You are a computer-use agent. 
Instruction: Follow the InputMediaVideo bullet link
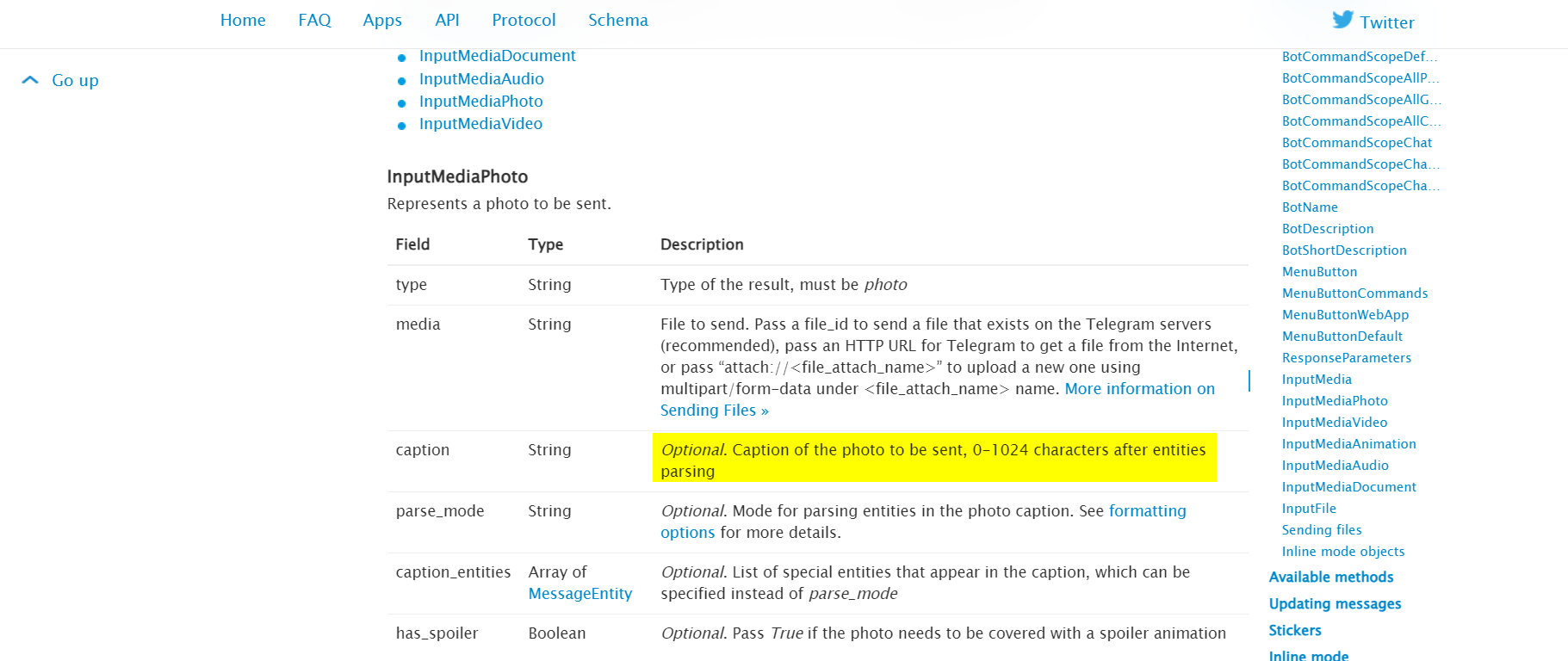coord(480,124)
